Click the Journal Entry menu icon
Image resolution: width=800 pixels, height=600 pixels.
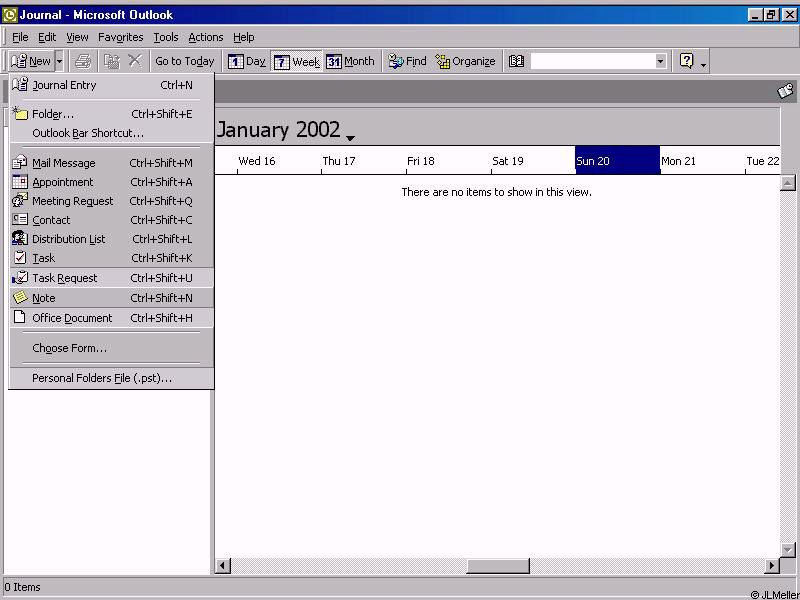[20, 85]
